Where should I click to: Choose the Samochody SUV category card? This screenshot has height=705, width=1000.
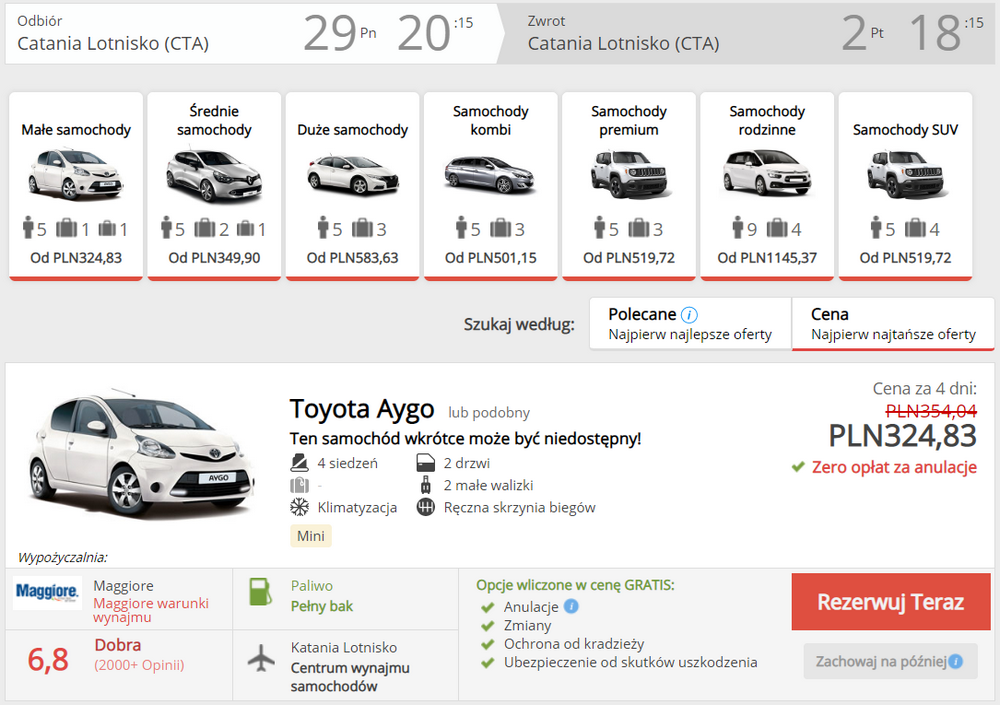906,186
